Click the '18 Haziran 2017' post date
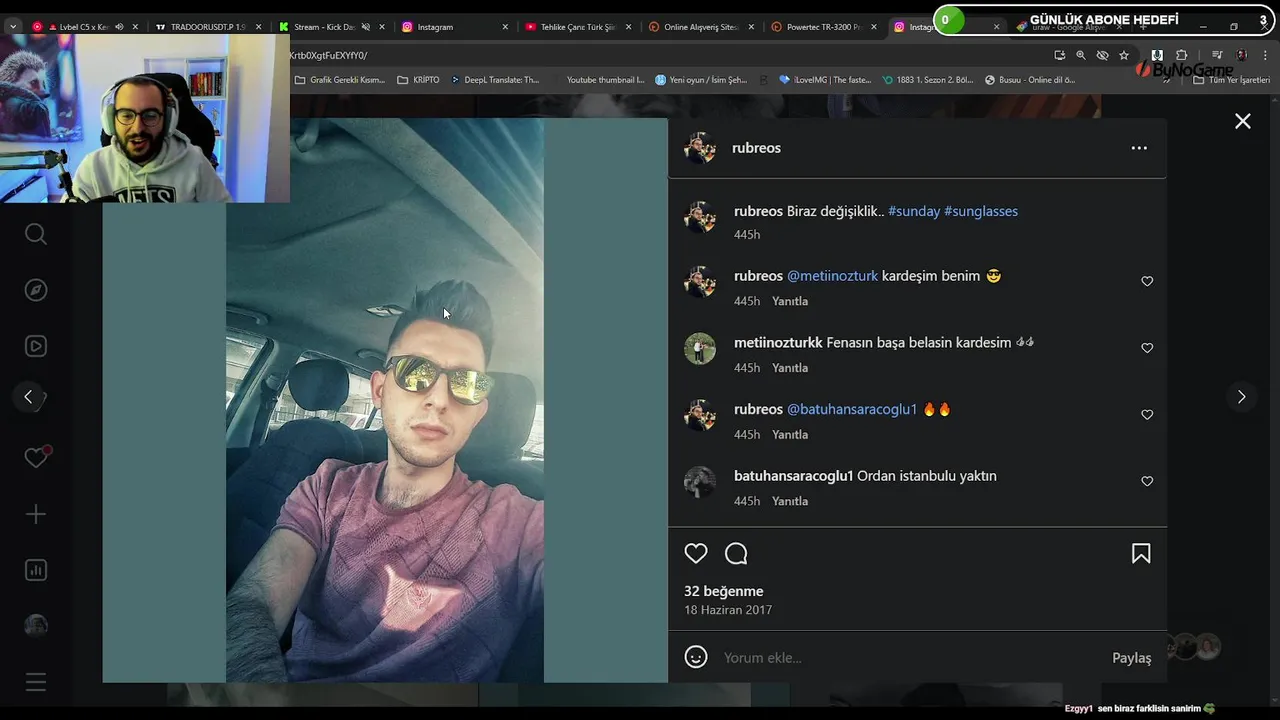The height and width of the screenshot is (720, 1280). 728,610
